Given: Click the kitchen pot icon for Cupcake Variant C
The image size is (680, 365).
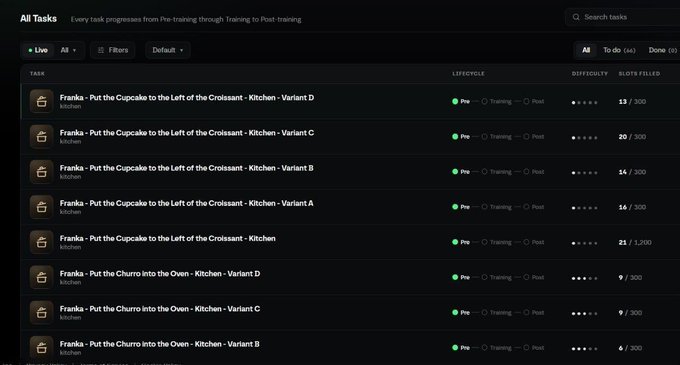Looking at the screenshot, I should pos(42,137).
